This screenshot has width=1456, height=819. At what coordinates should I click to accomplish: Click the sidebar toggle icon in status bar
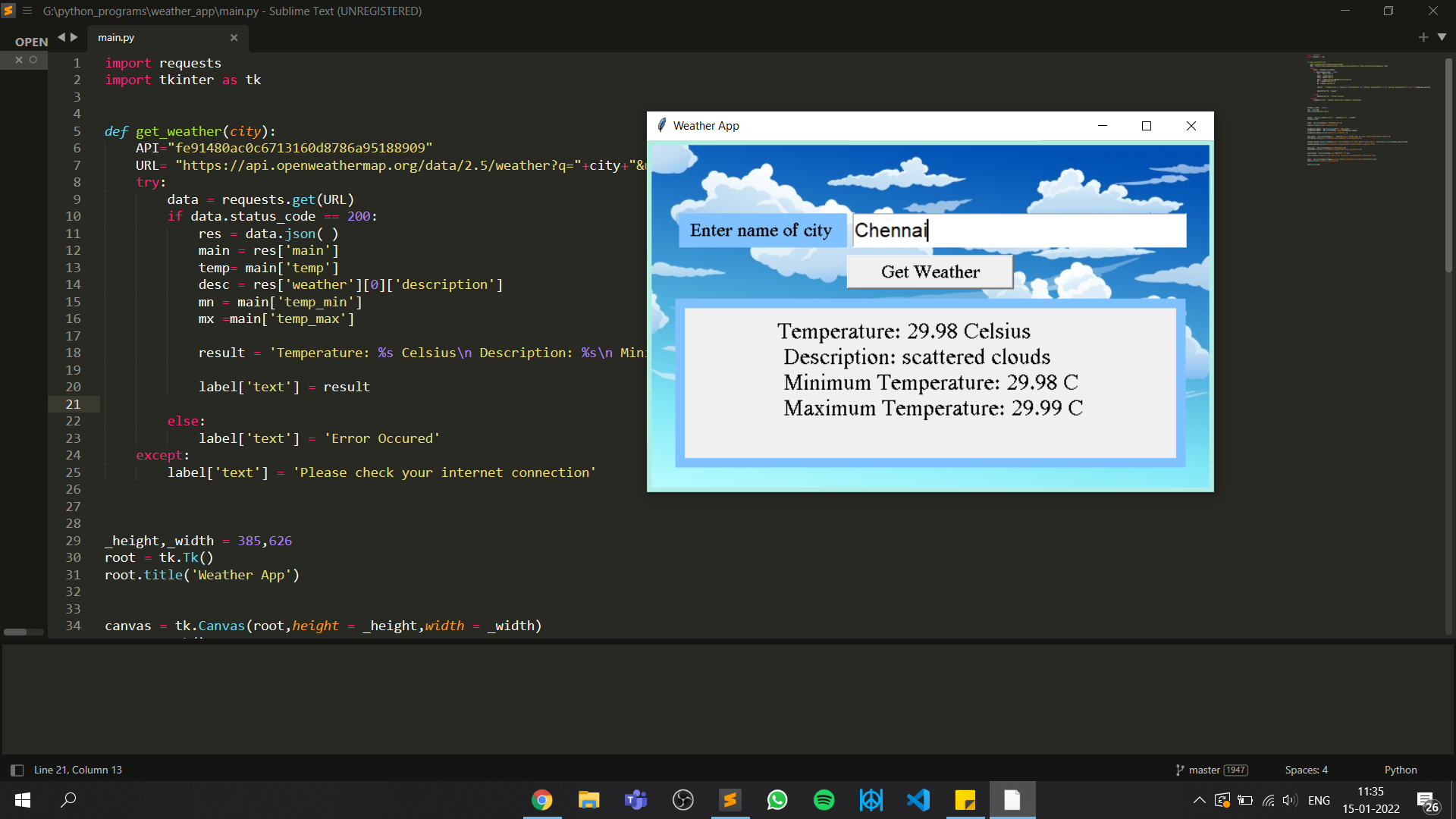(x=17, y=770)
